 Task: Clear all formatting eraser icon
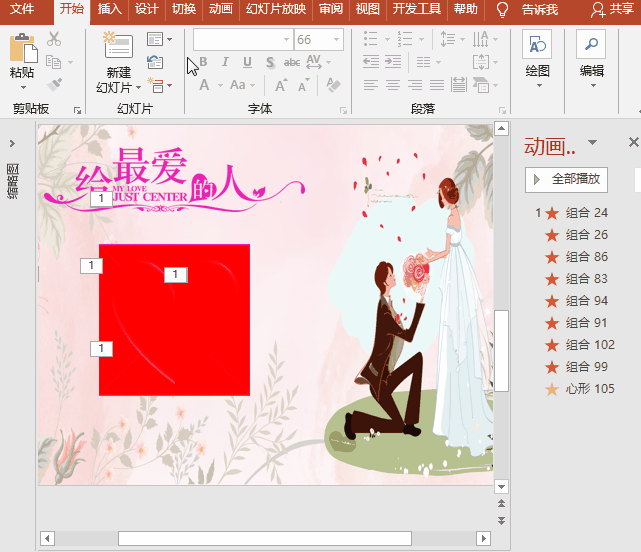[334, 85]
